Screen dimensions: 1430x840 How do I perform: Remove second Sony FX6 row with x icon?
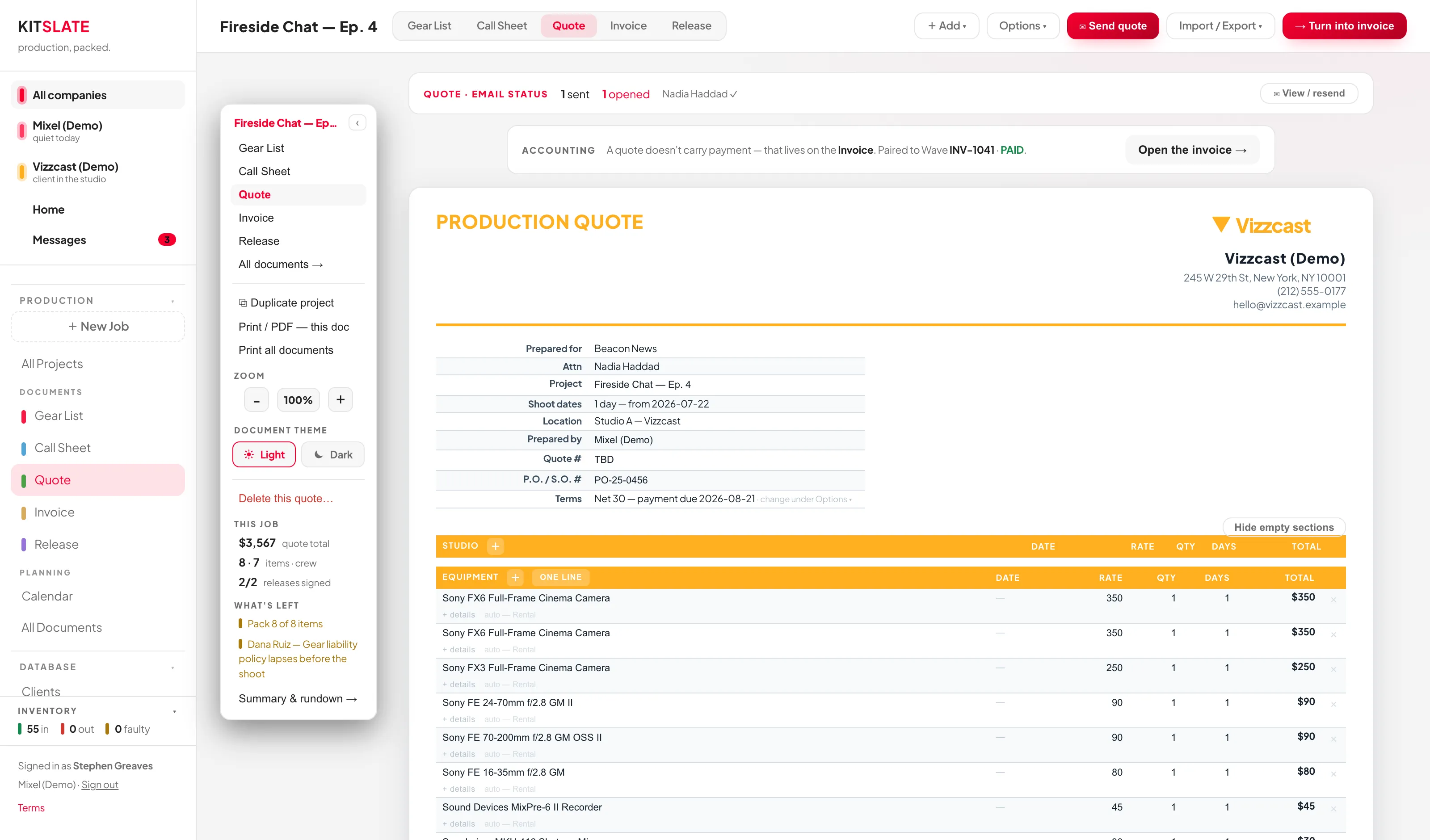tap(1333, 634)
